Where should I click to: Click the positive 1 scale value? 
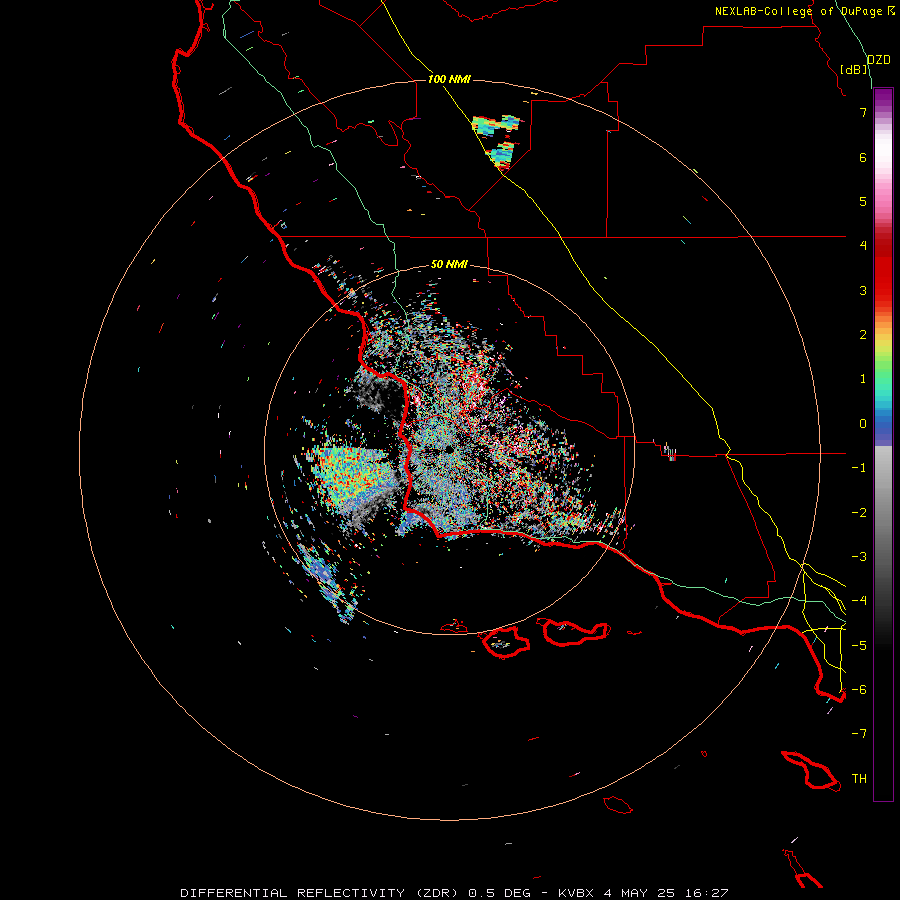[863, 379]
